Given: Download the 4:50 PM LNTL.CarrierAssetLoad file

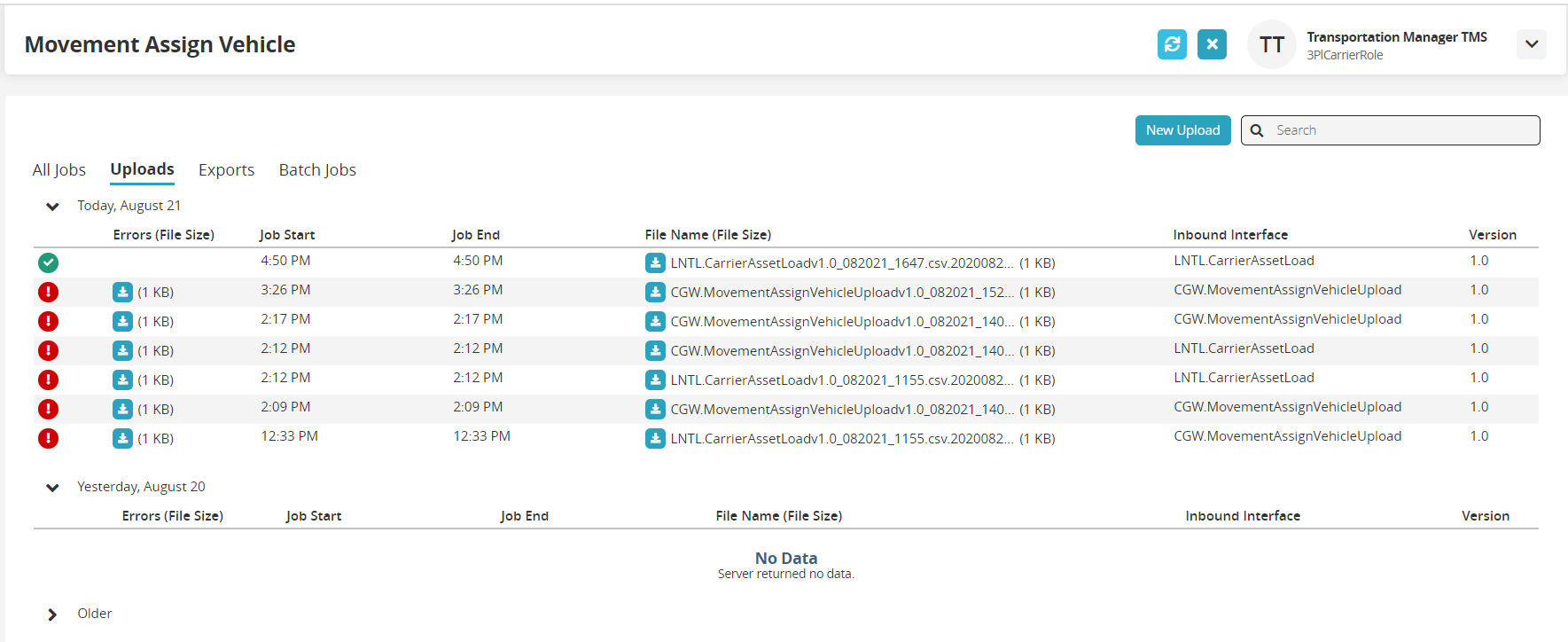Looking at the screenshot, I should pos(655,262).
